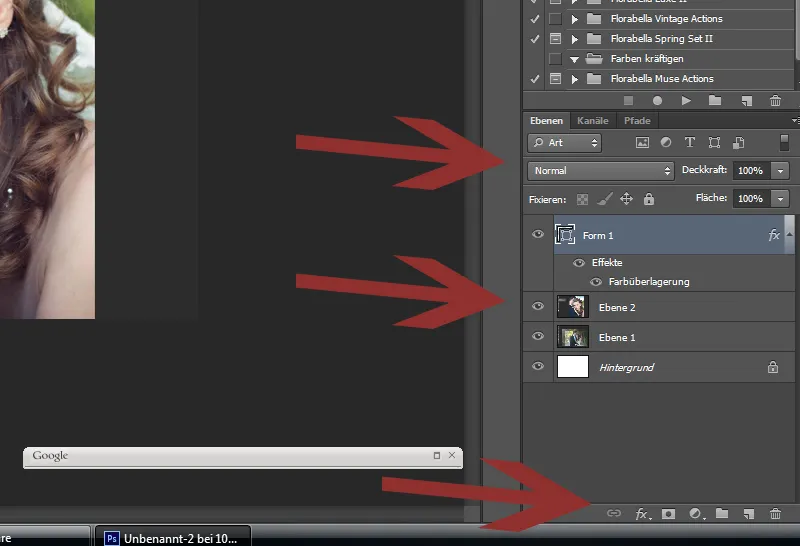
Task: Start recording a new action
Action: coord(657,101)
